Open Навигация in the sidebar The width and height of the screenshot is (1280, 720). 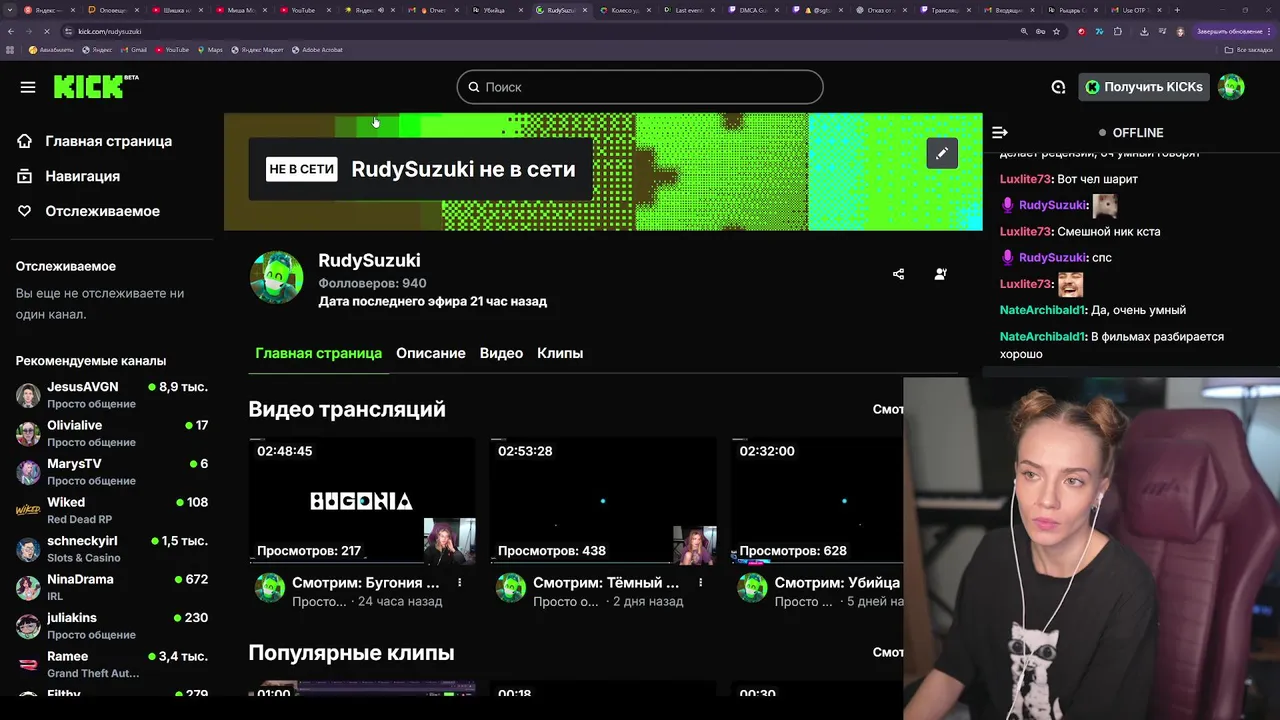(68, 176)
